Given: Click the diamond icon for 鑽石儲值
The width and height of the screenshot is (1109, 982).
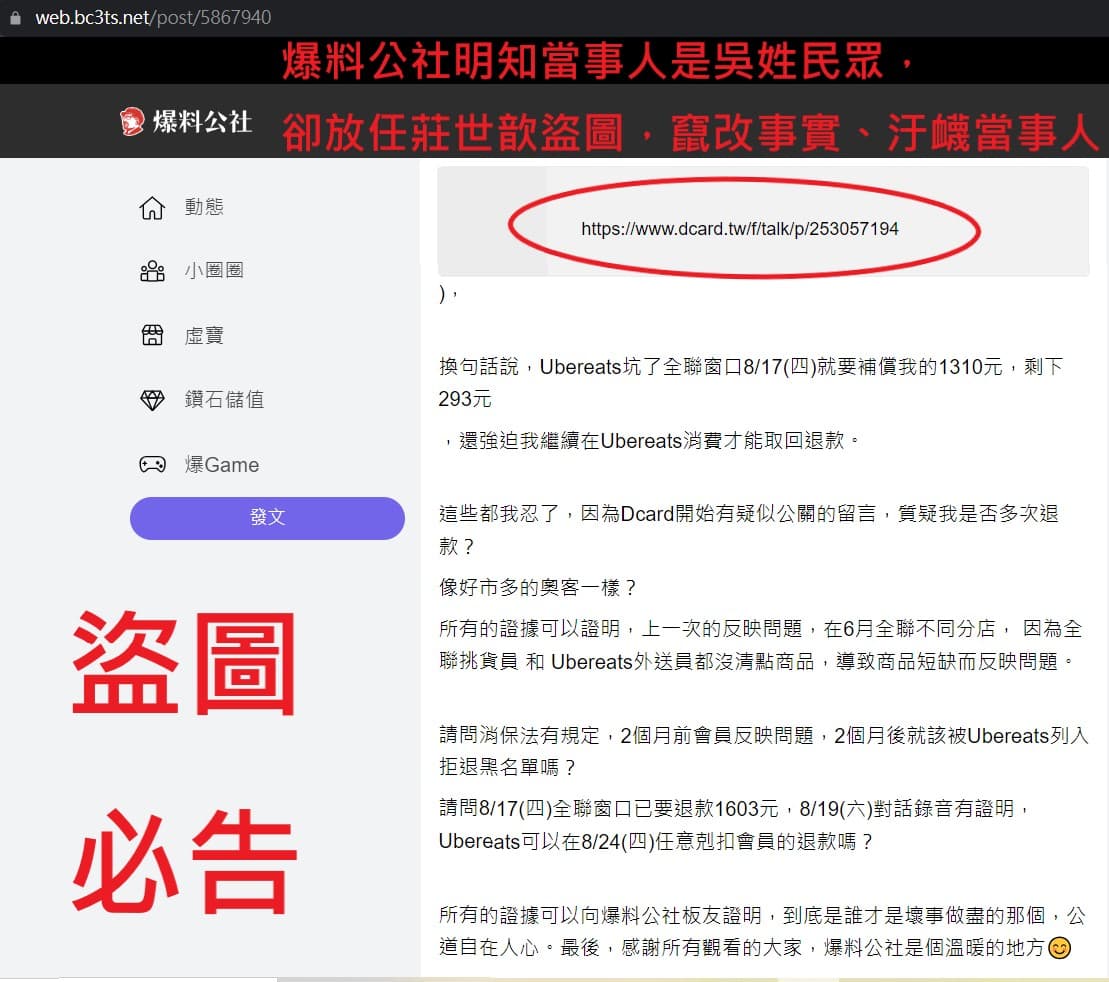Looking at the screenshot, I should click(152, 400).
